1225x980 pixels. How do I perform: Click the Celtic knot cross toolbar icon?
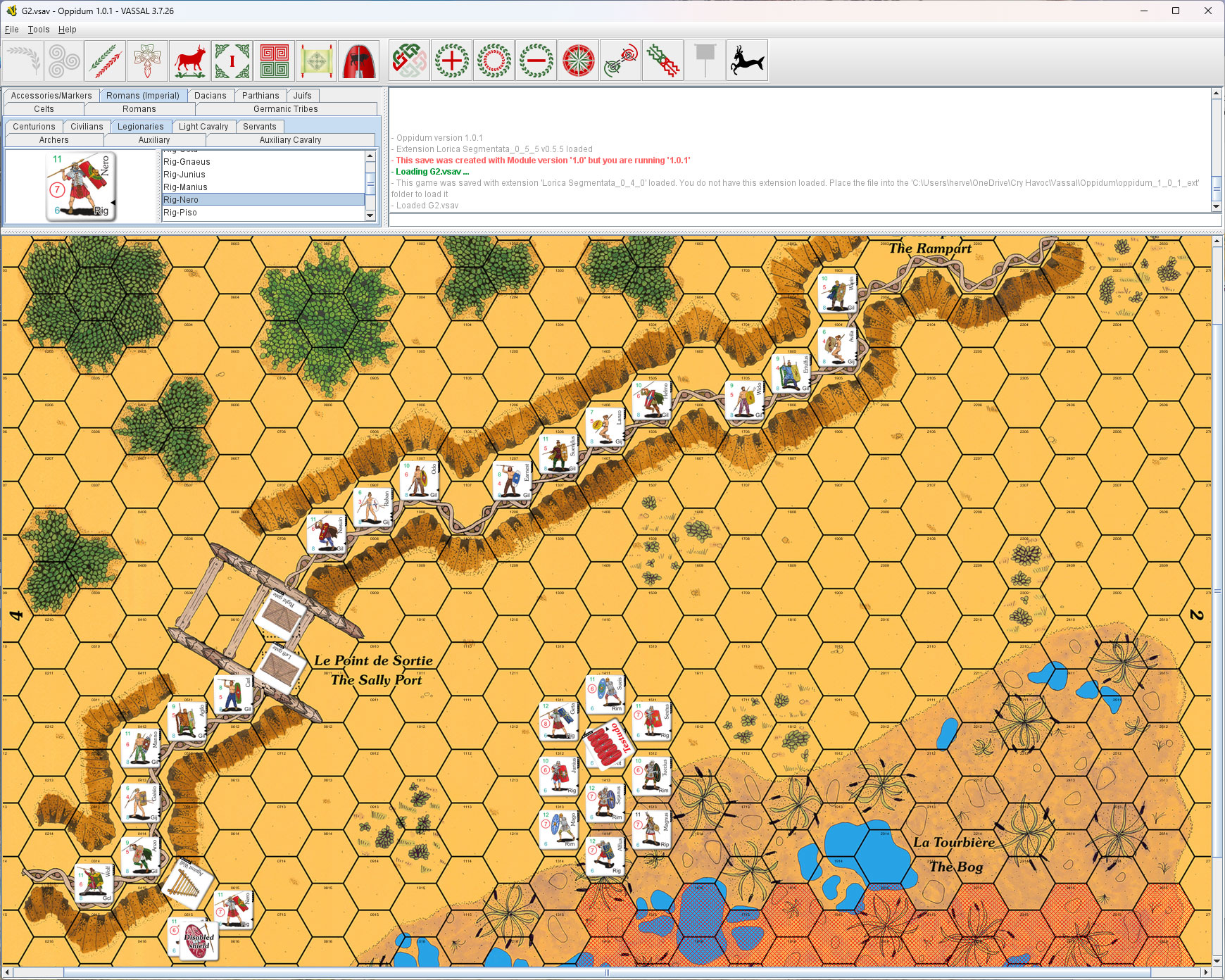click(148, 61)
